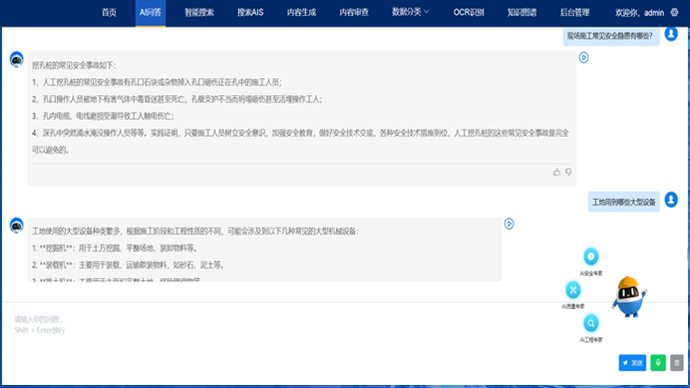Viewport: 690px width, 388px height.
Task: Dislike the 挖孔桩 answer with thumbs down
Action: click(x=569, y=172)
